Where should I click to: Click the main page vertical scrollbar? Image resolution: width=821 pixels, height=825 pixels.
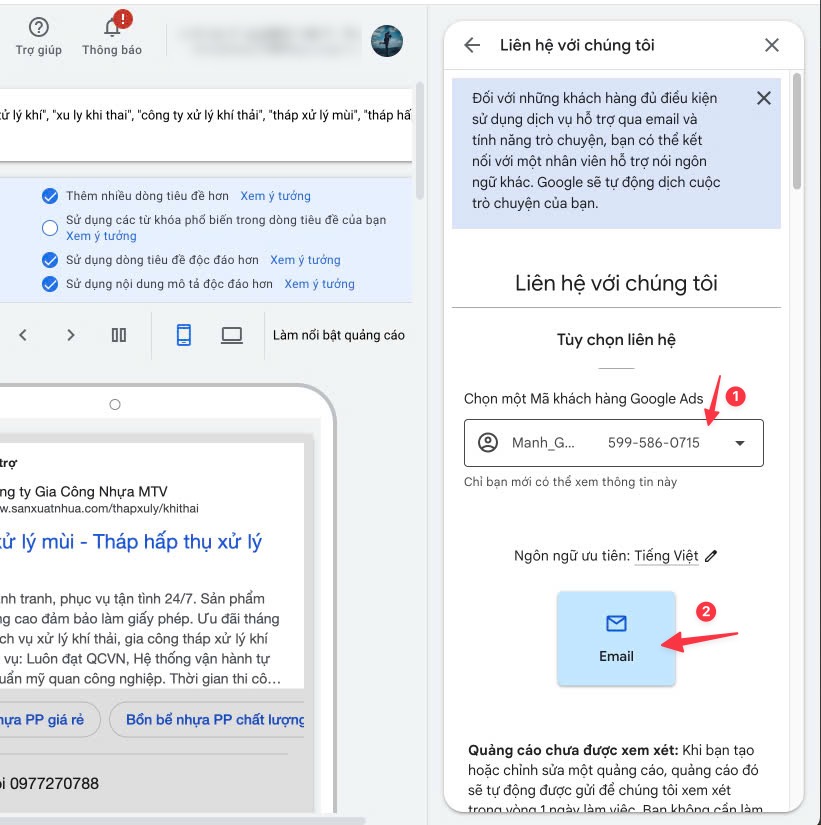pyautogui.click(x=419, y=140)
